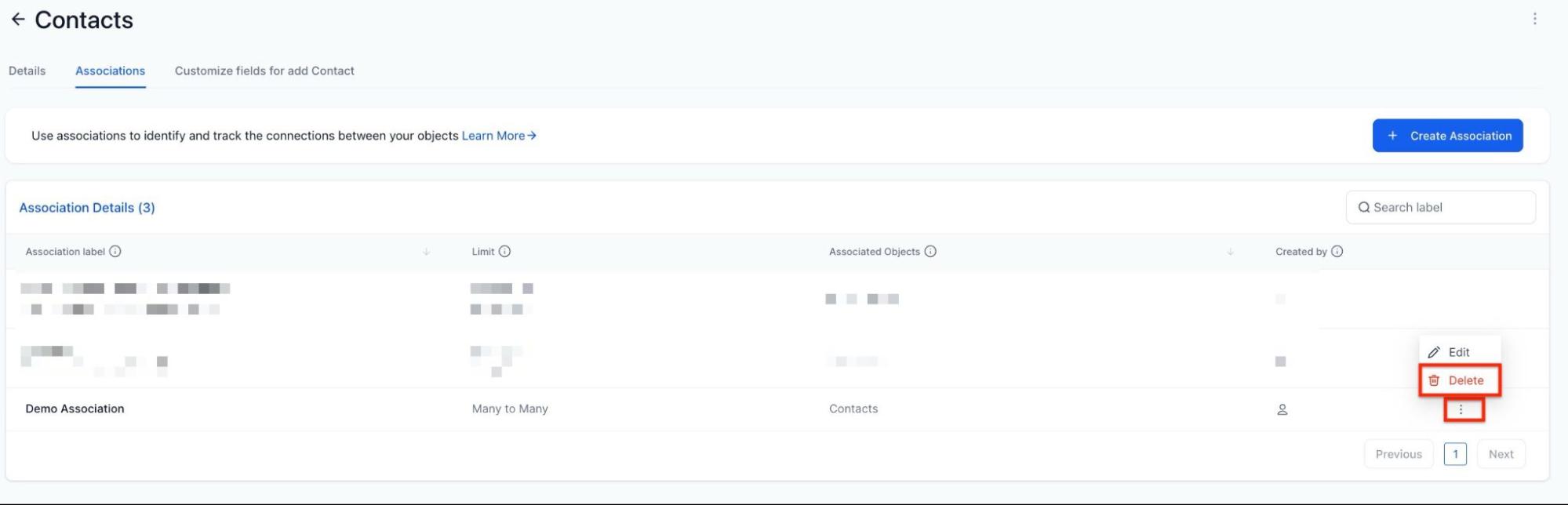Screen dimensions: 1568x505
Task: Click the user icon in Demo Association row
Action: (x=1282, y=409)
